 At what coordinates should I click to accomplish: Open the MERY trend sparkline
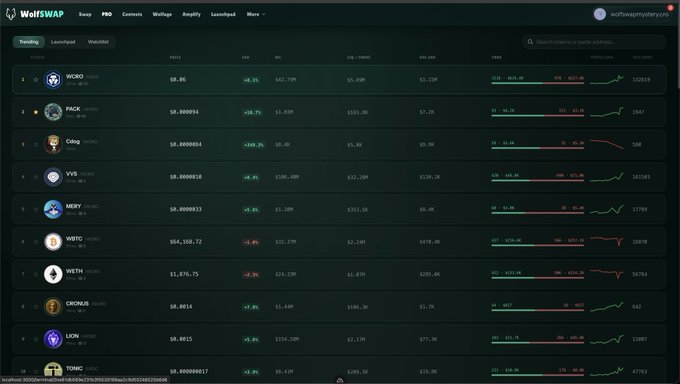click(x=607, y=209)
